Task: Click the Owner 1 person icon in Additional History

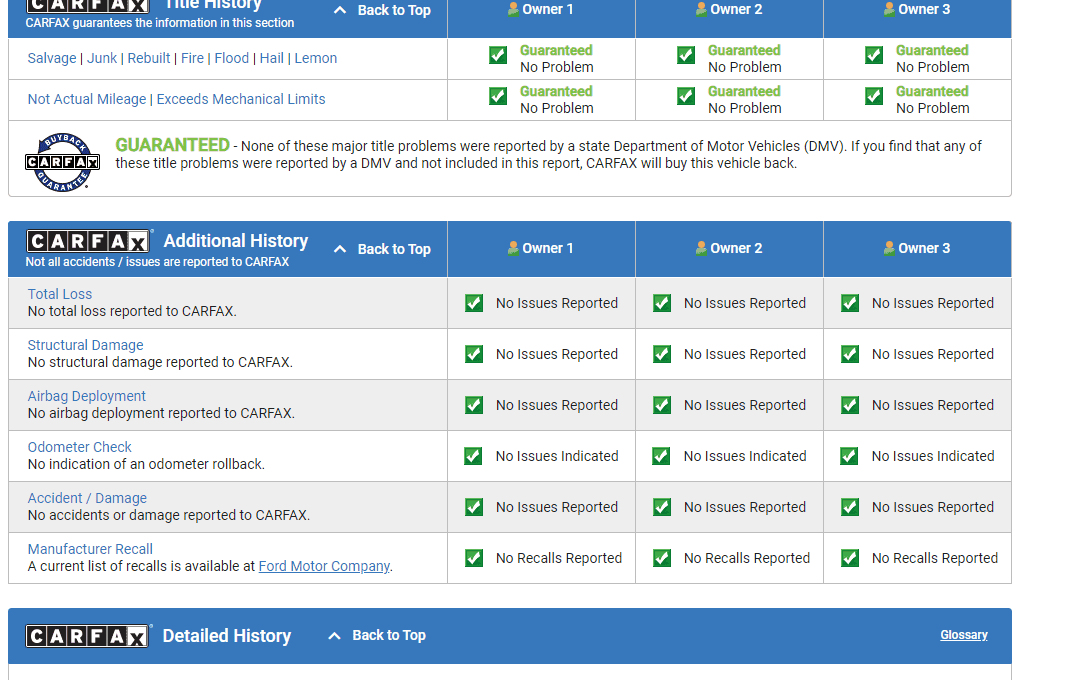Action: click(513, 249)
